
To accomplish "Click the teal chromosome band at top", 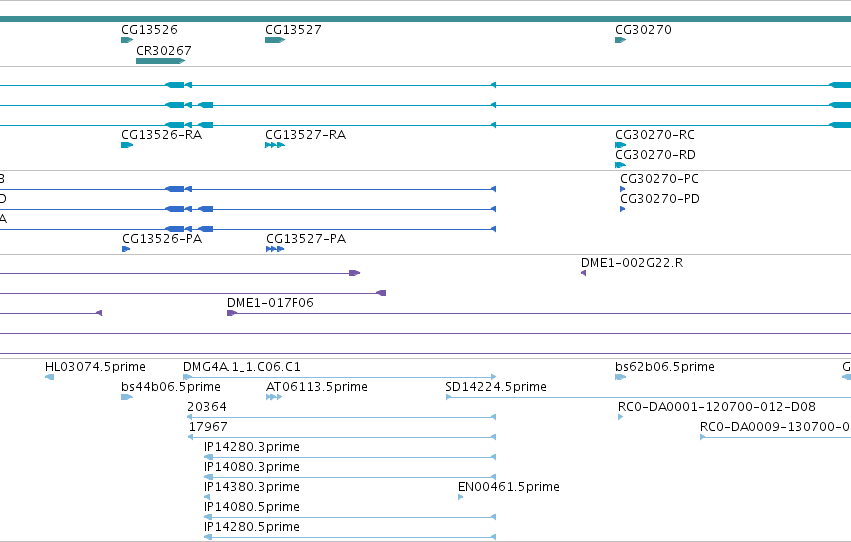I will 426,20.
